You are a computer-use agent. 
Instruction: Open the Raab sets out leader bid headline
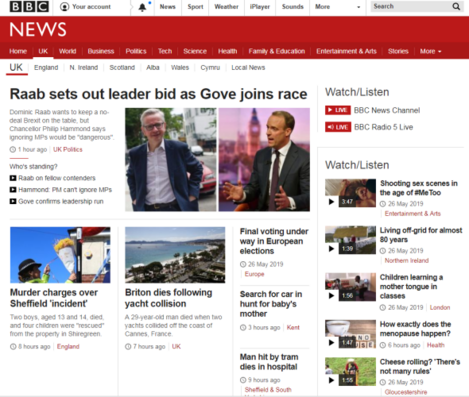[158, 94]
